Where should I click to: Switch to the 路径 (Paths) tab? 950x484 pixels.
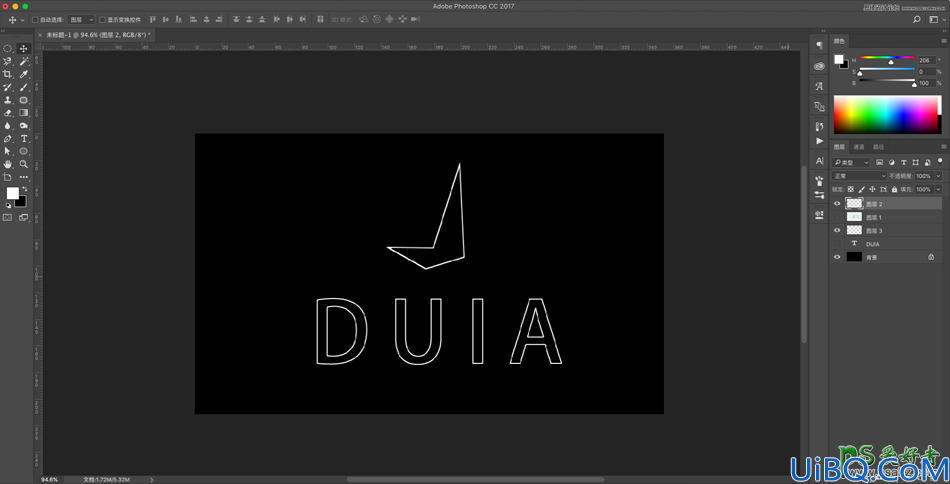879,147
